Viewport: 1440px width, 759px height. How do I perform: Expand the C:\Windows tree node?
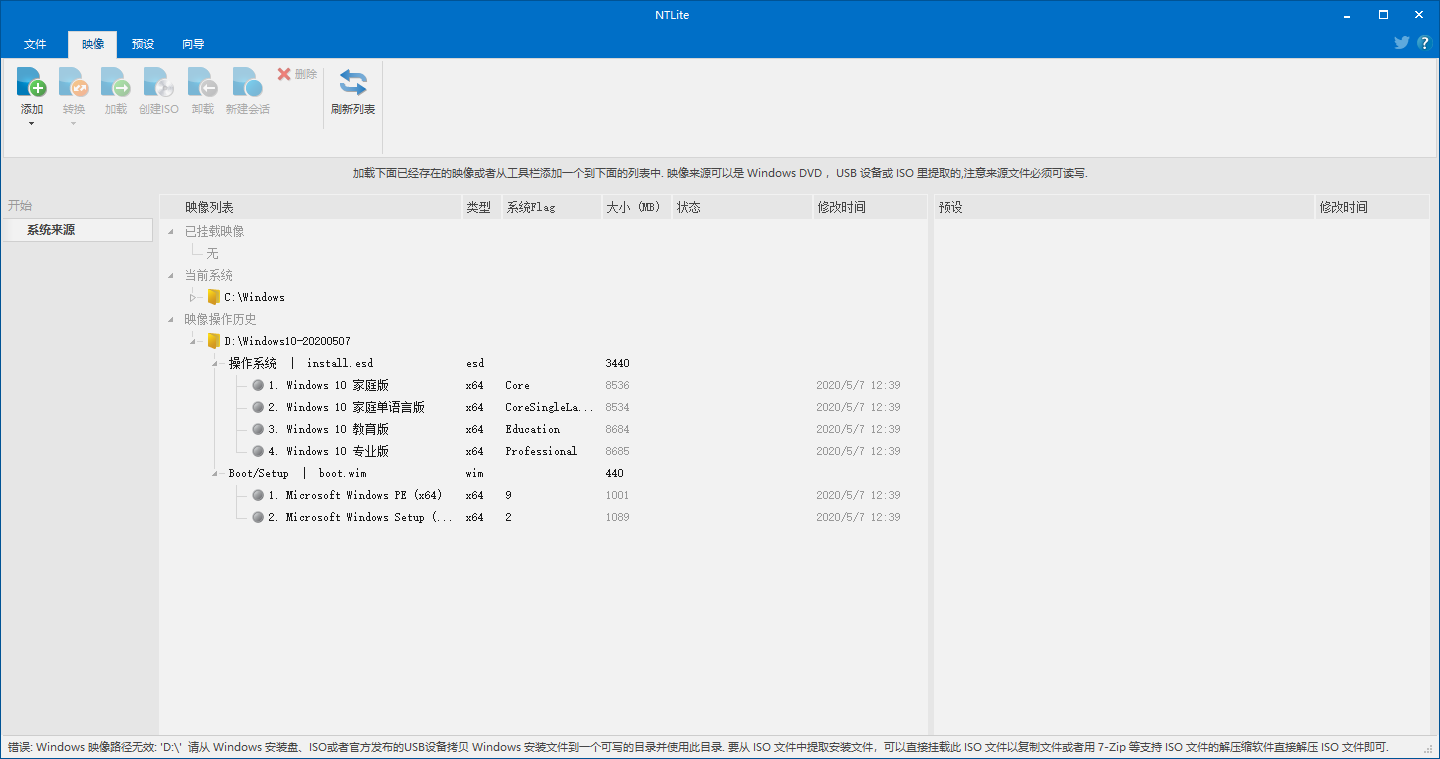194,297
